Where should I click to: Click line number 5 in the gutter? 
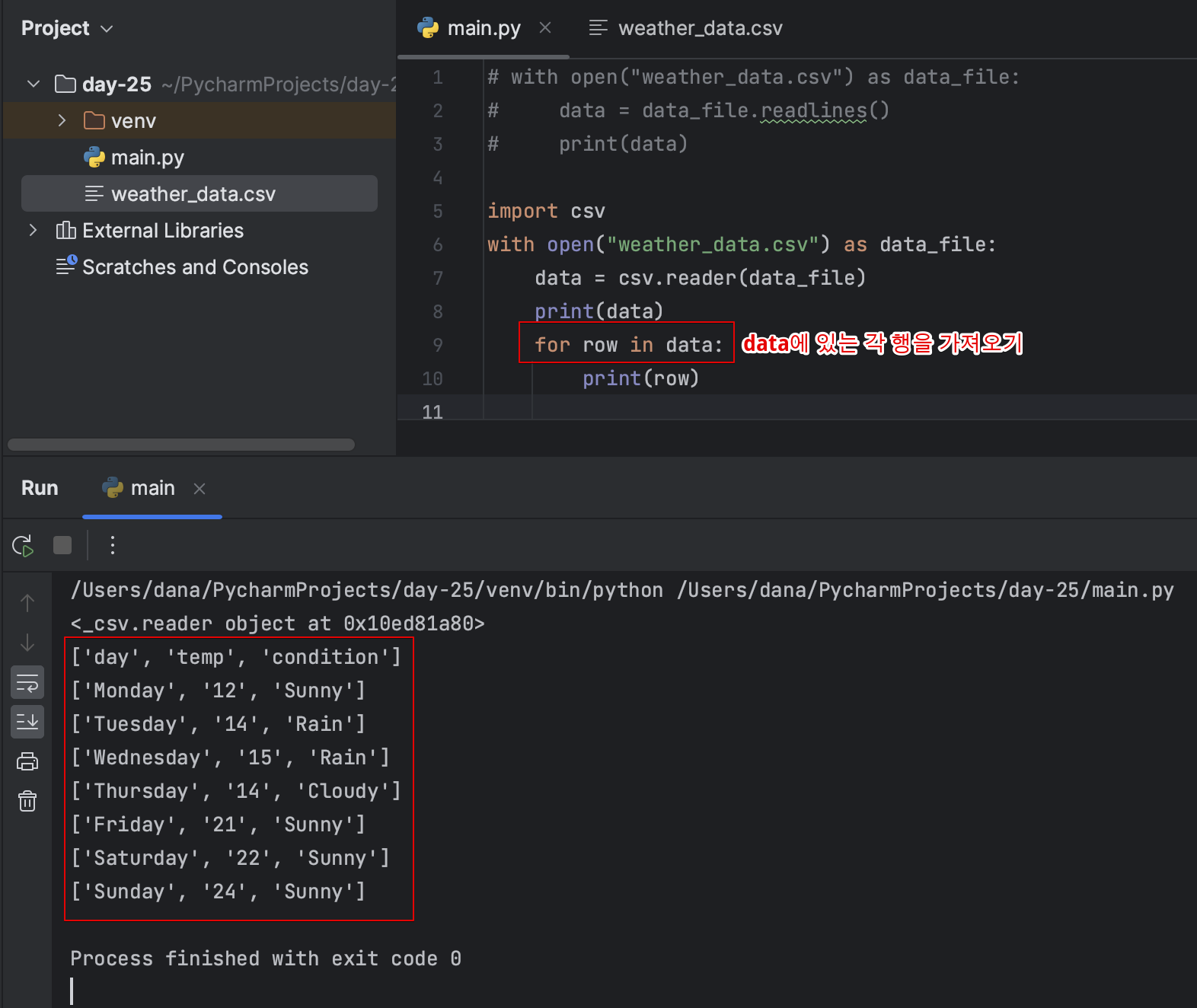coord(438,211)
